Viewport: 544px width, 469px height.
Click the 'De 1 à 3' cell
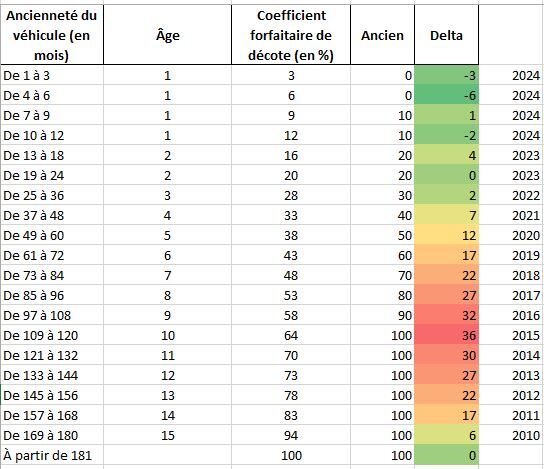52,75
